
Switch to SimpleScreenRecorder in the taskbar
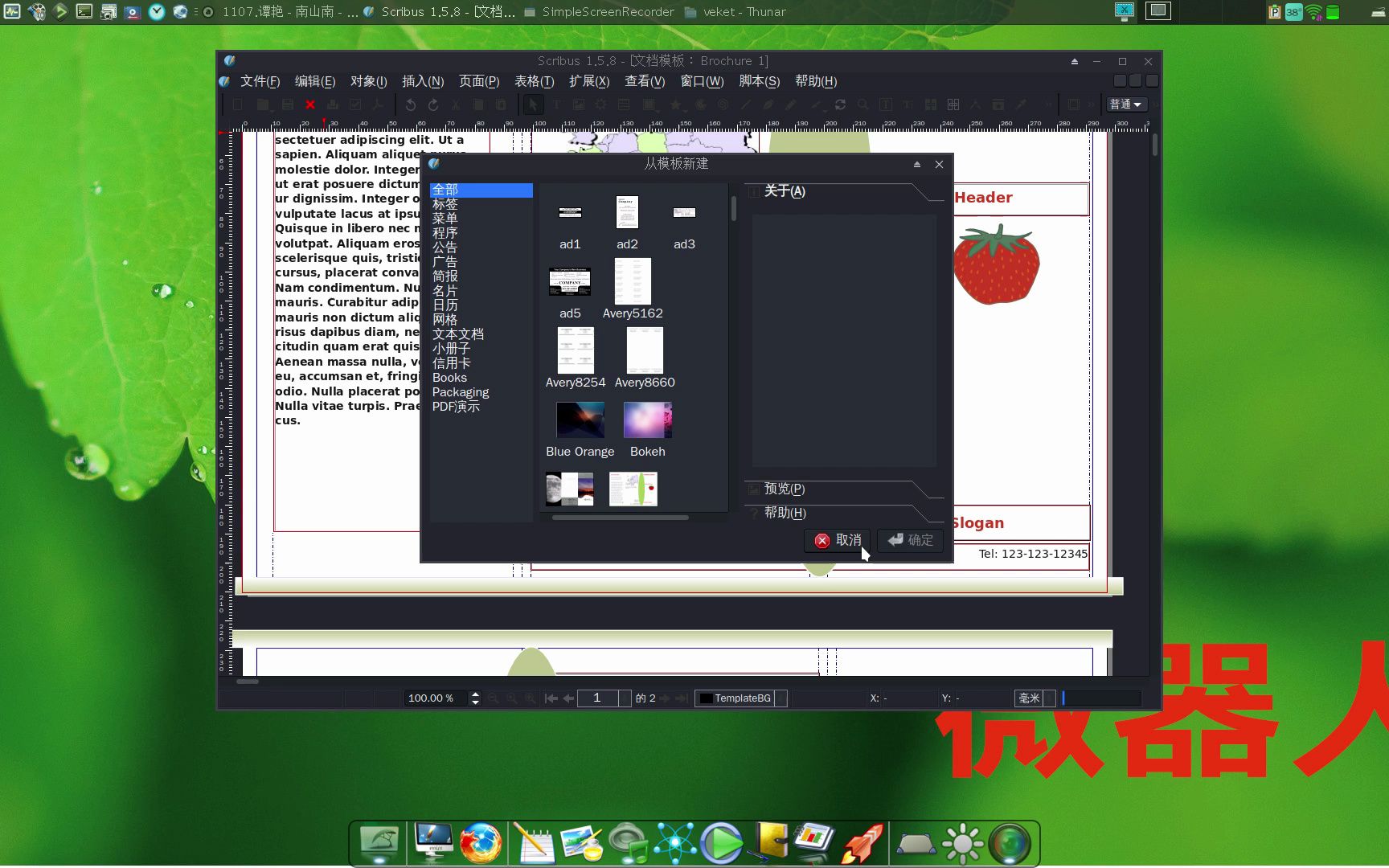click(x=599, y=12)
